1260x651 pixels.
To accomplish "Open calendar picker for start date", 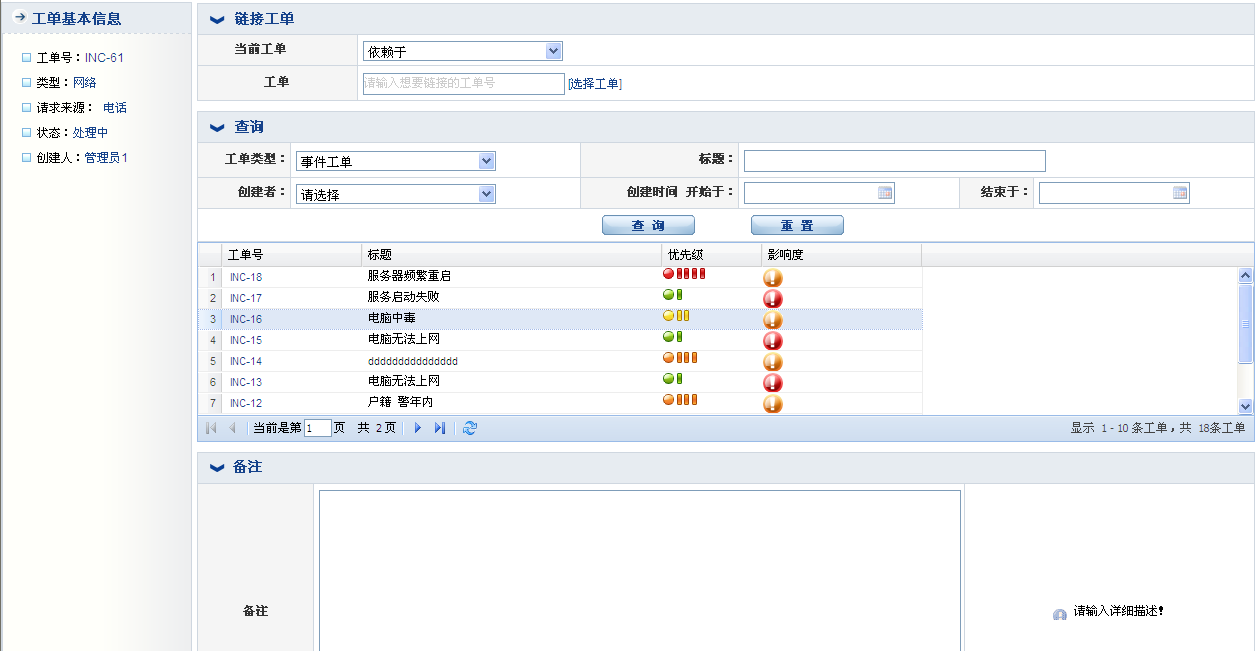I will 885,193.
